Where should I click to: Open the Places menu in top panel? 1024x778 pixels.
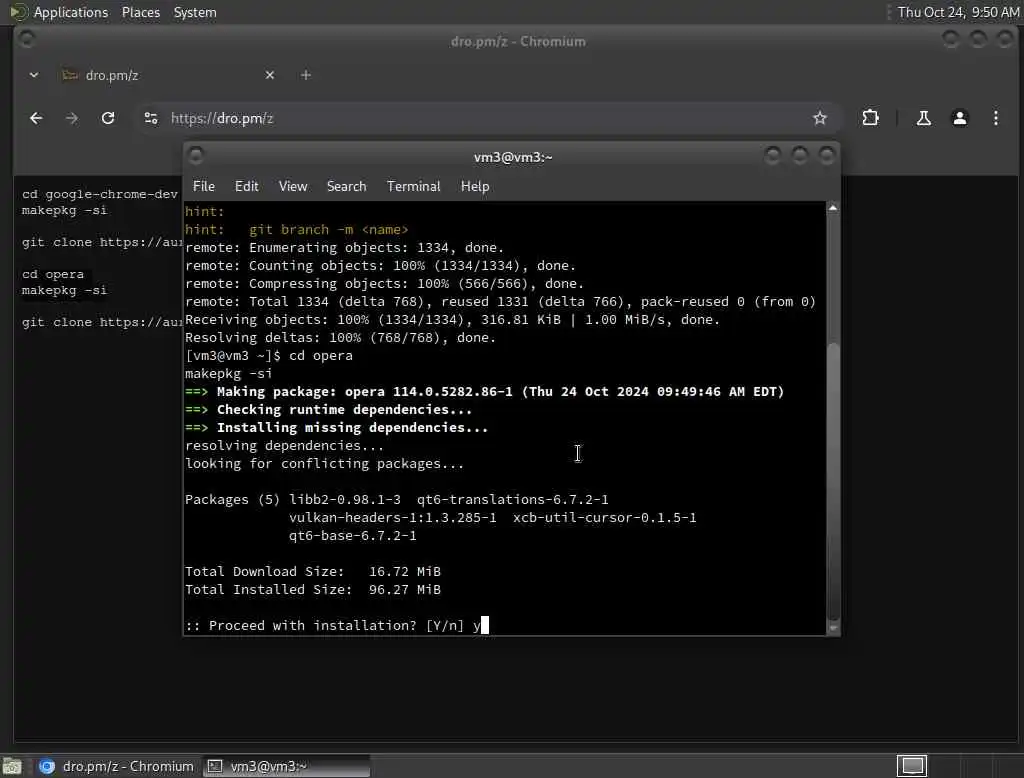click(140, 12)
